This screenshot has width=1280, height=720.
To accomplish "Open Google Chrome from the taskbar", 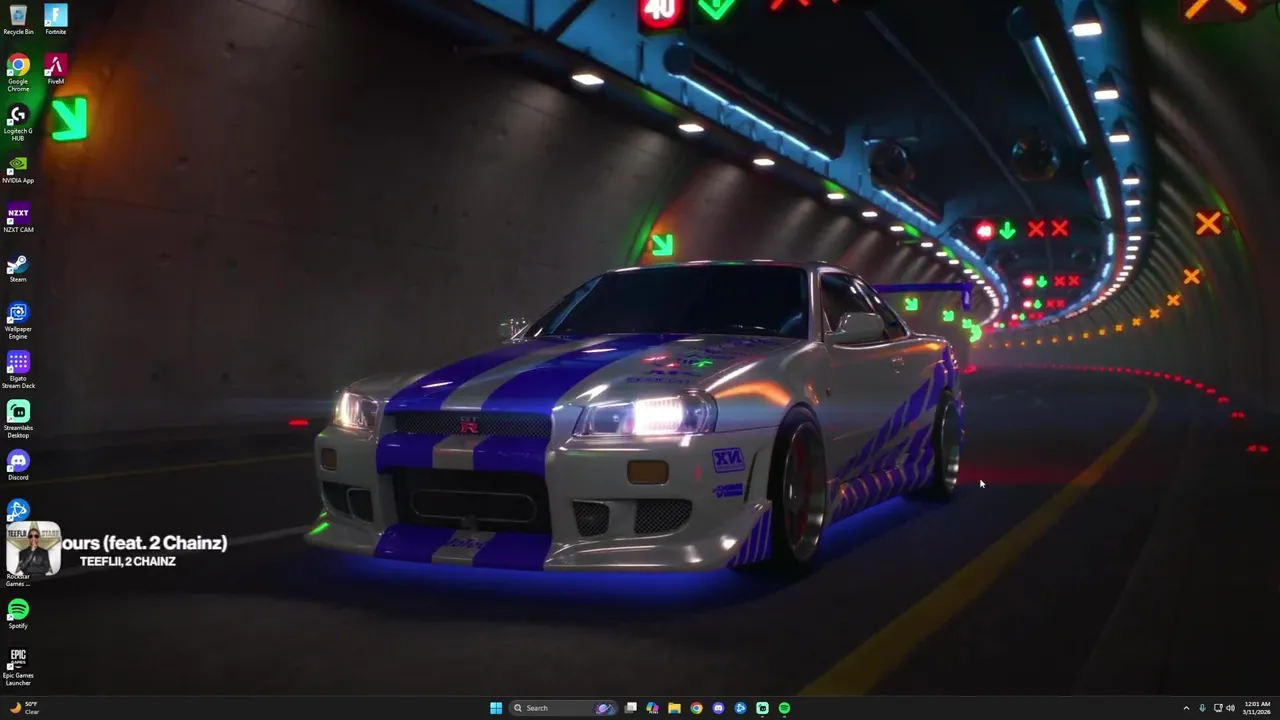I will (696, 708).
